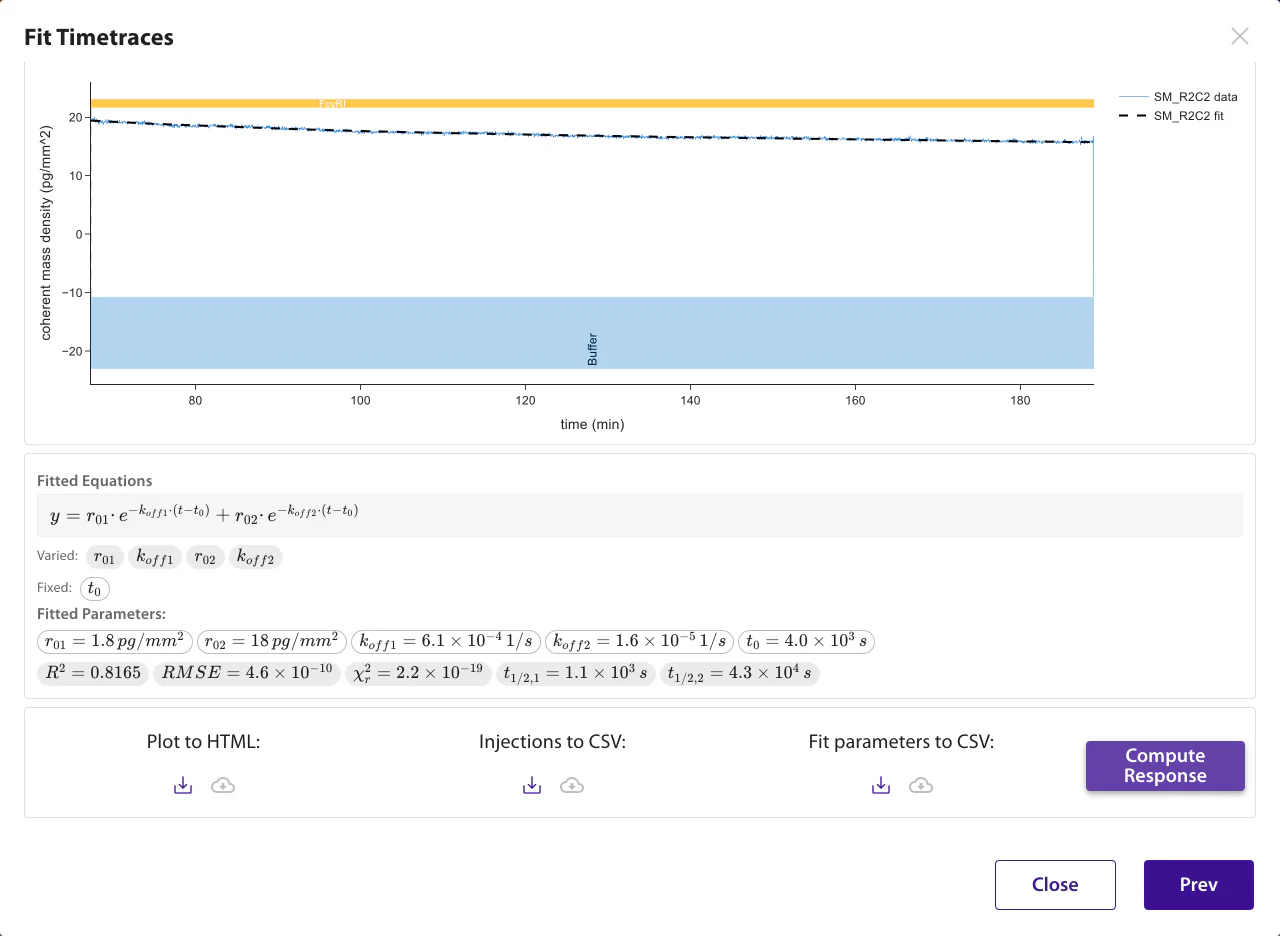Select the RMSE = 4.6 × 10⁻¹⁰ statistic

click(x=247, y=673)
